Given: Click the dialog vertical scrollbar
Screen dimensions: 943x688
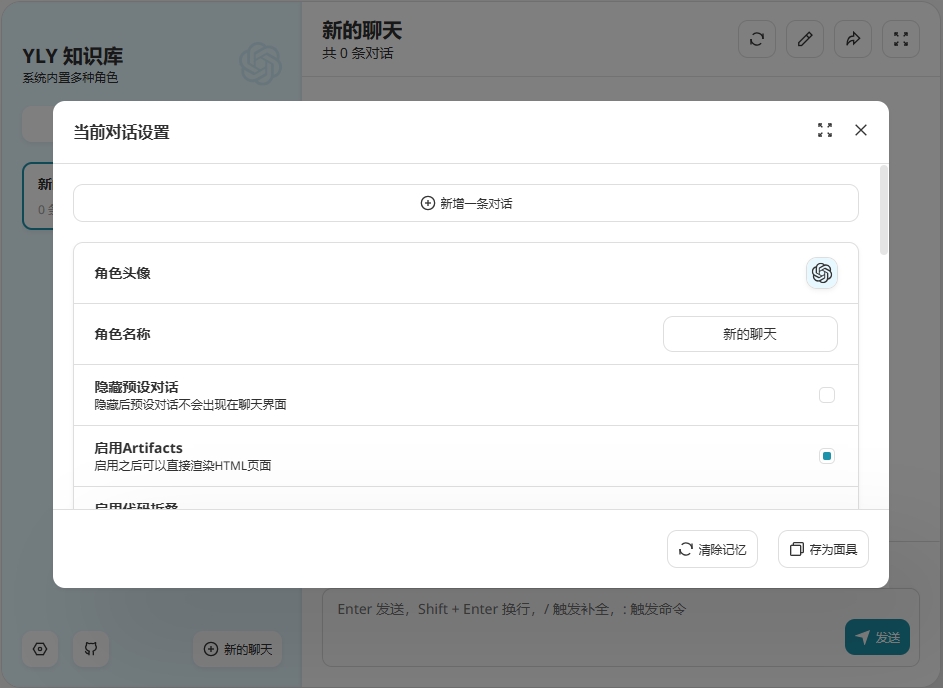Looking at the screenshot, I should click(x=884, y=212).
